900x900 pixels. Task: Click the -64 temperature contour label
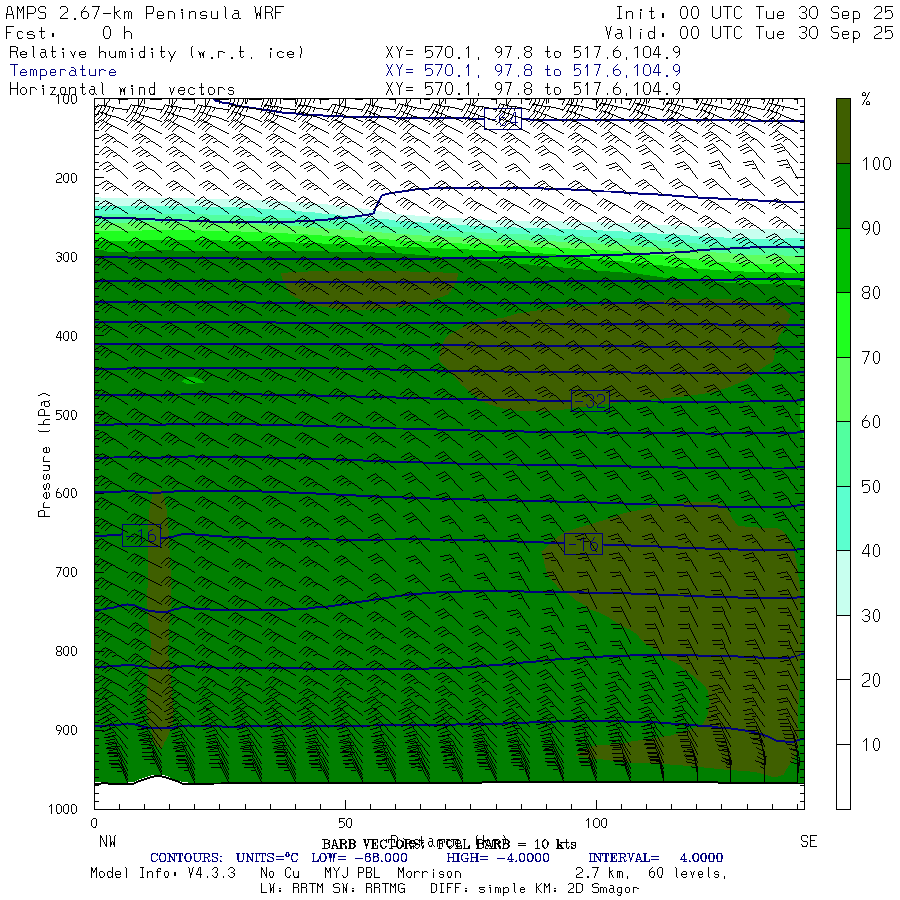503,118
